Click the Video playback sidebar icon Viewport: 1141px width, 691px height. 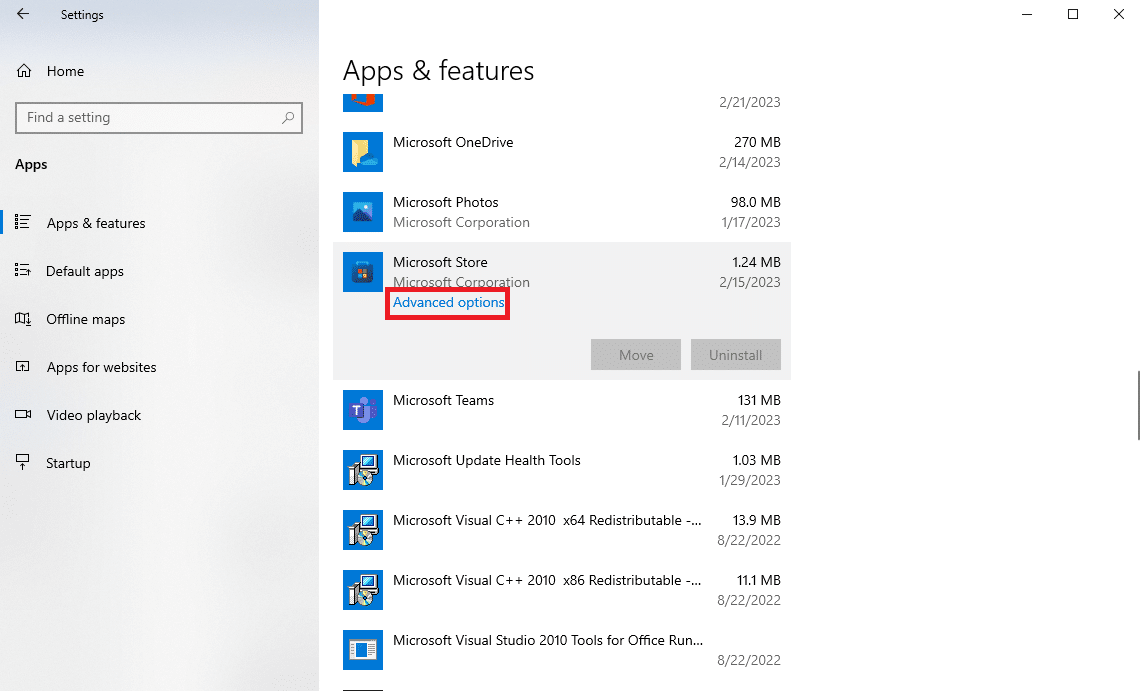[x=23, y=415]
